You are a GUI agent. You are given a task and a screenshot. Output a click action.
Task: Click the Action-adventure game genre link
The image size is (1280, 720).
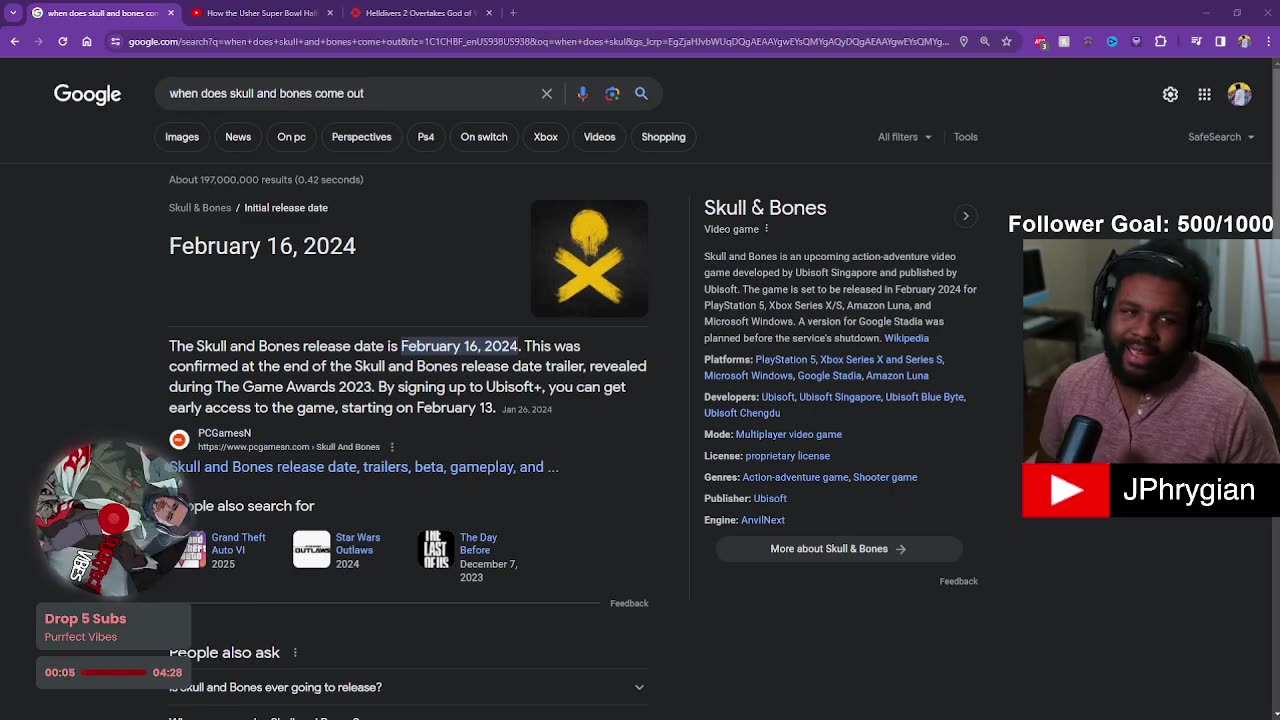tap(795, 477)
